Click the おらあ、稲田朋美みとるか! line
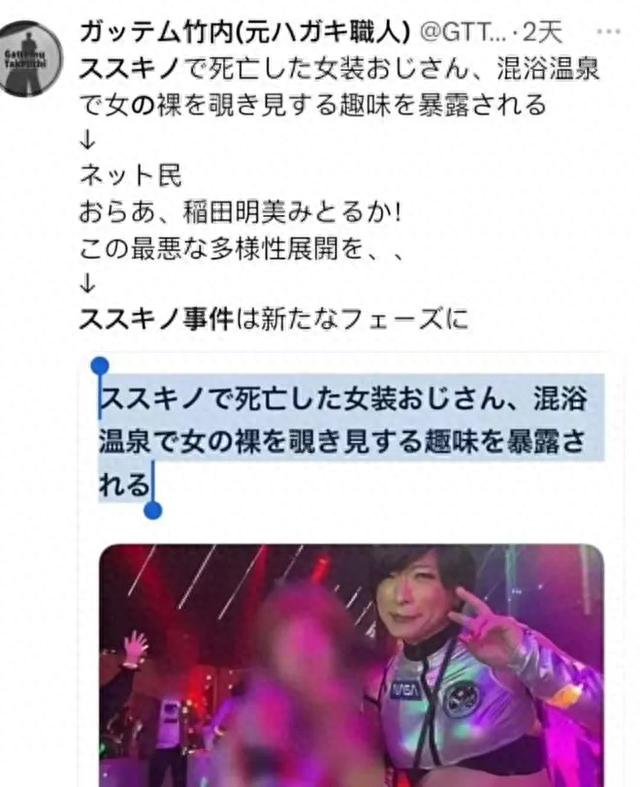The height and width of the screenshot is (787, 640). (x=240, y=212)
